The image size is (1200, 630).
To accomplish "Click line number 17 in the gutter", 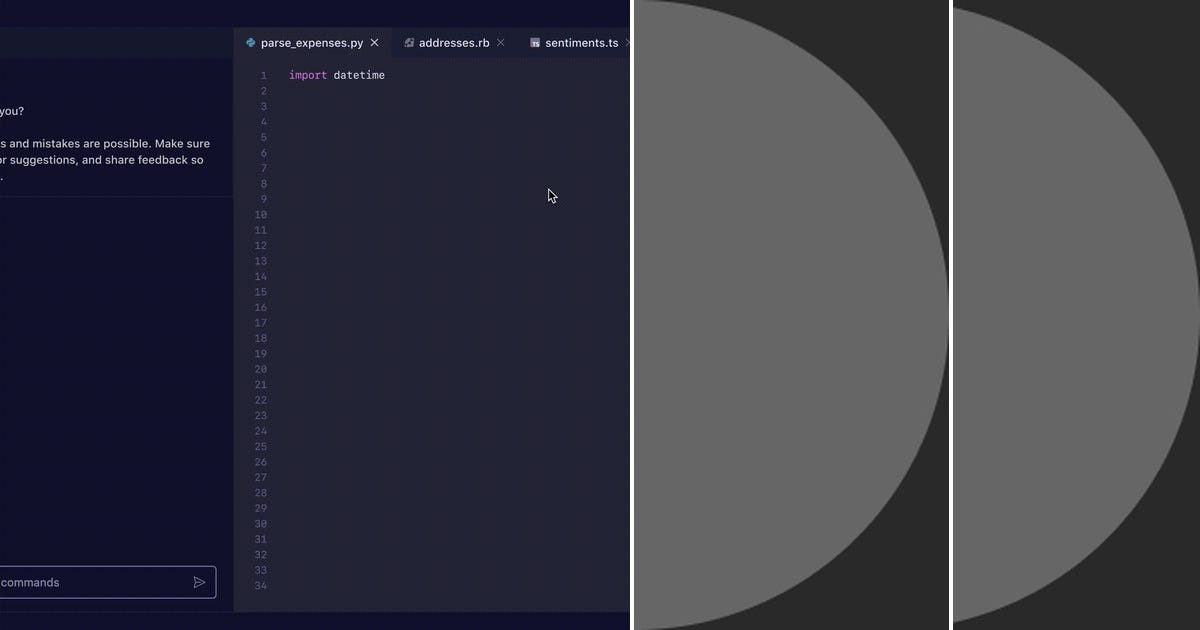I will coord(260,322).
